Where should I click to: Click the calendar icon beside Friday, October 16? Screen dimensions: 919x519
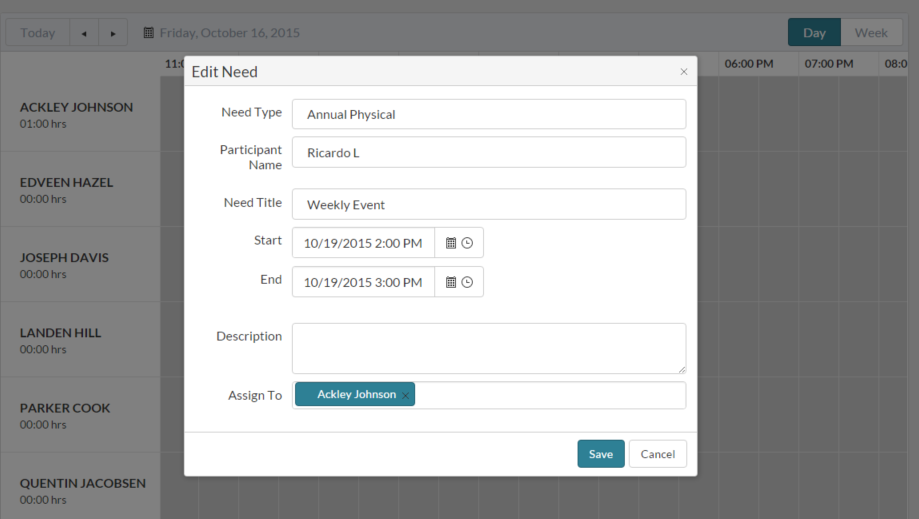(x=149, y=33)
